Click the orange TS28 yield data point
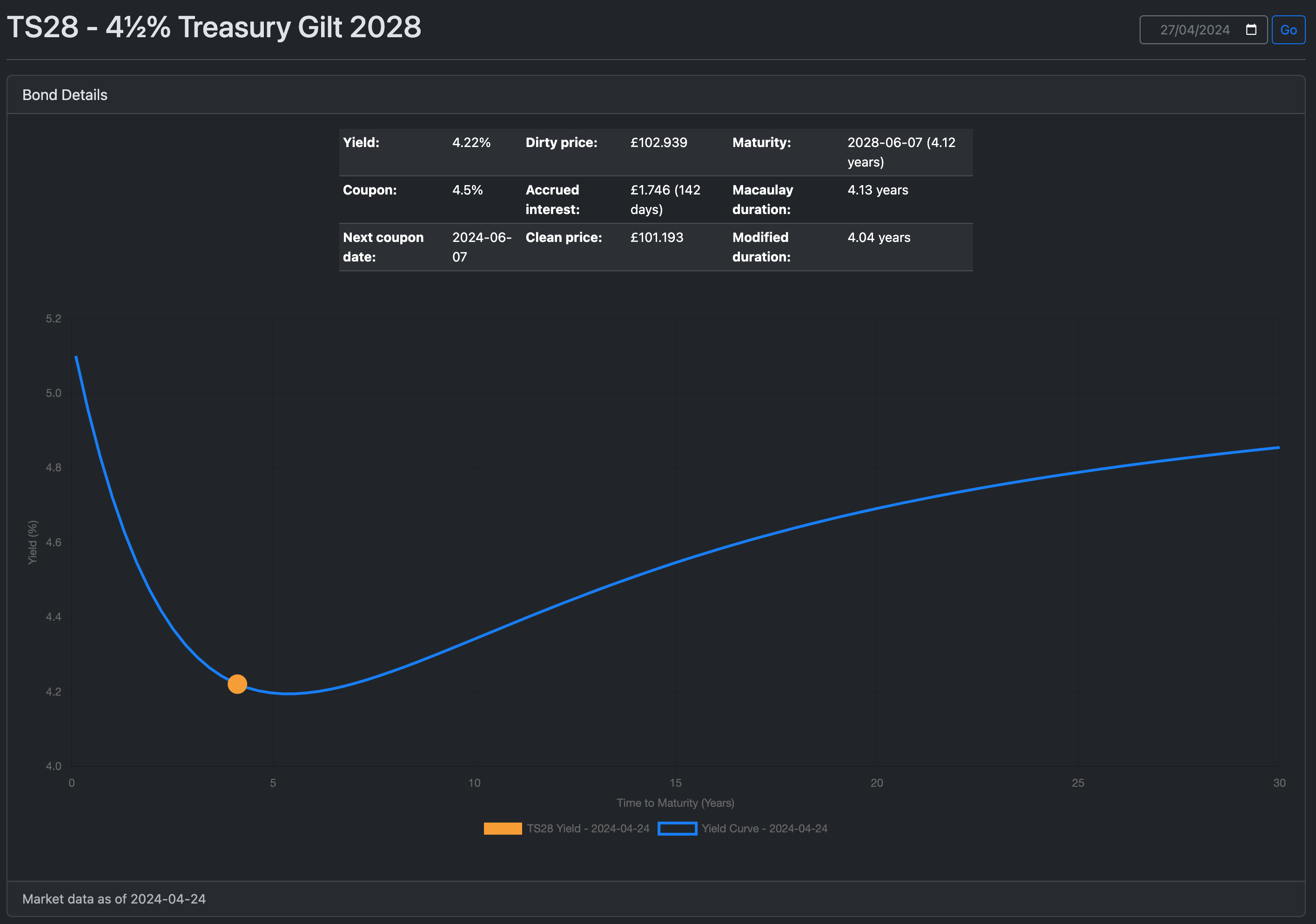The height and width of the screenshot is (924, 1316). 237,684
